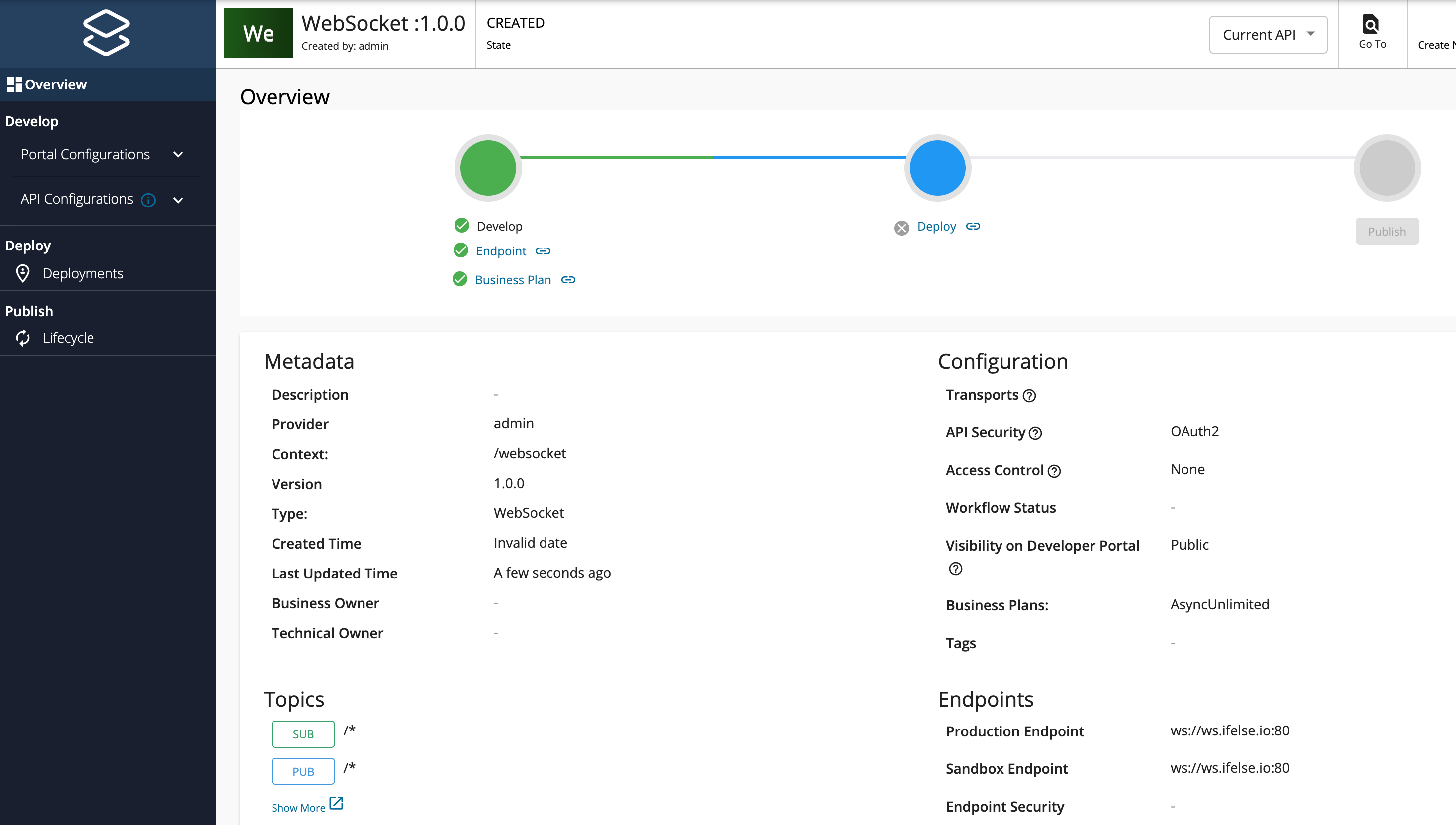Follow the Deploy link in the workflow
This screenshot has height=825, width=1456.
(x=936, y=226)
